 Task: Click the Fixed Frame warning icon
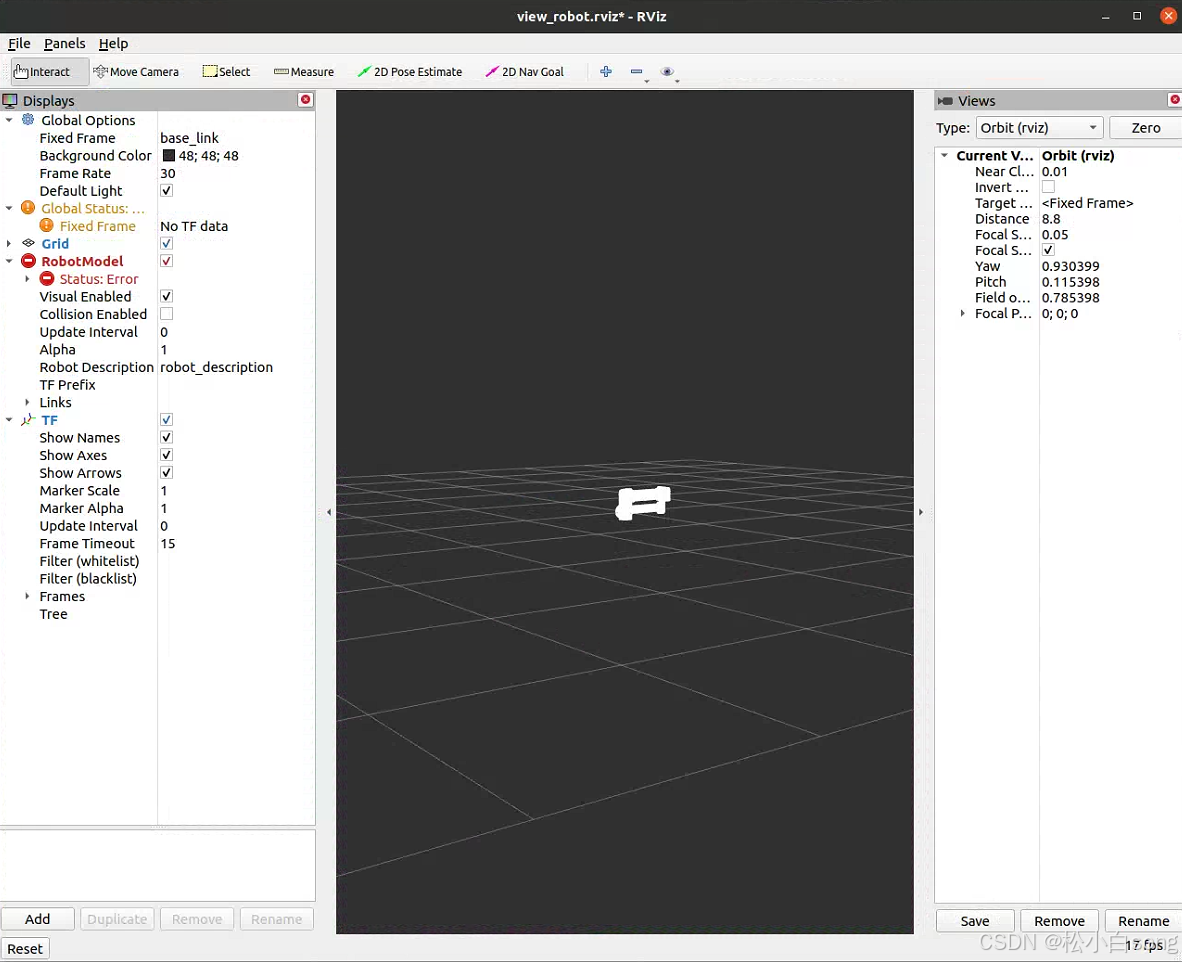click(x=47, y=225)
